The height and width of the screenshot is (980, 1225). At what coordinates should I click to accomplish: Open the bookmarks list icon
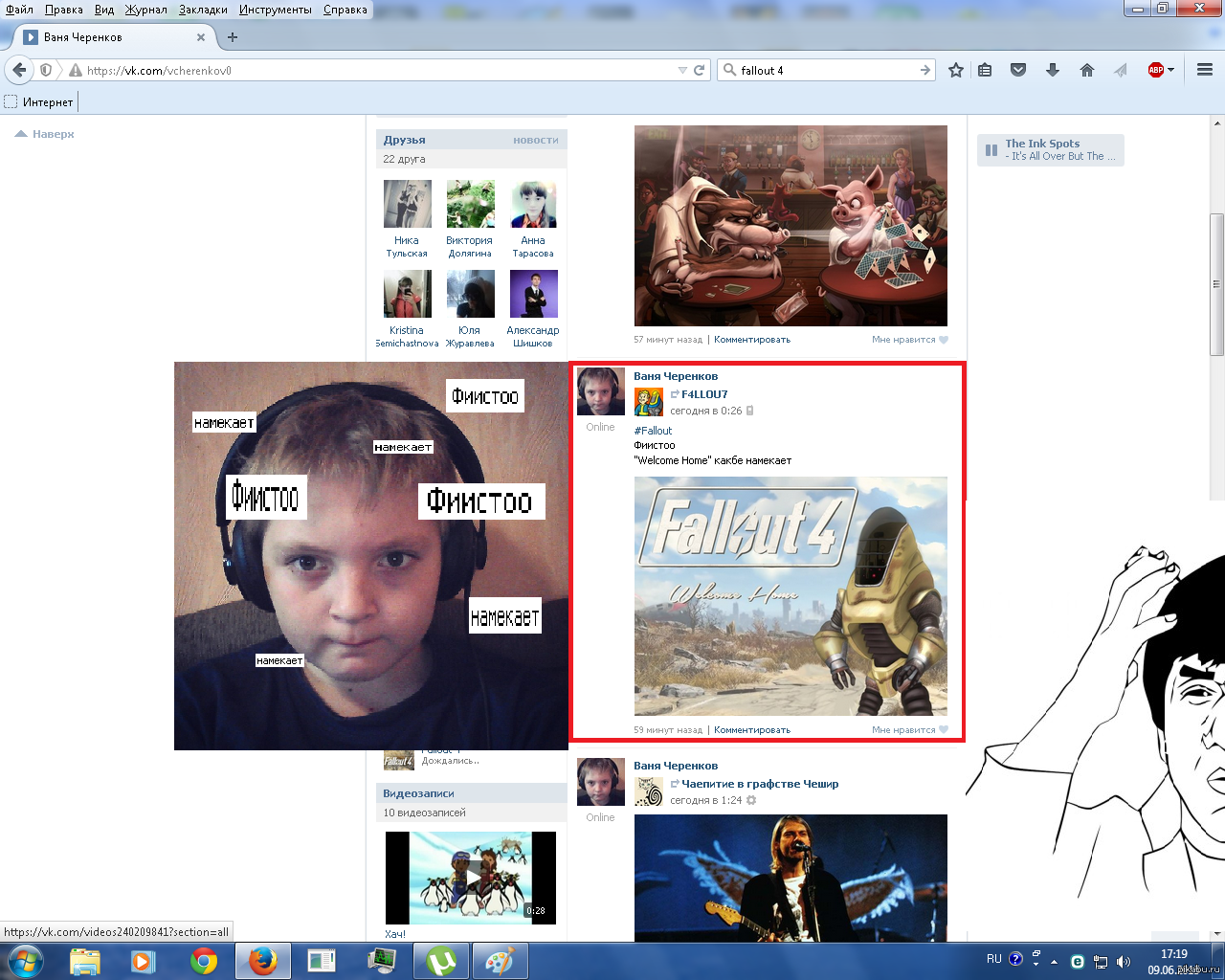click(985, 70)
